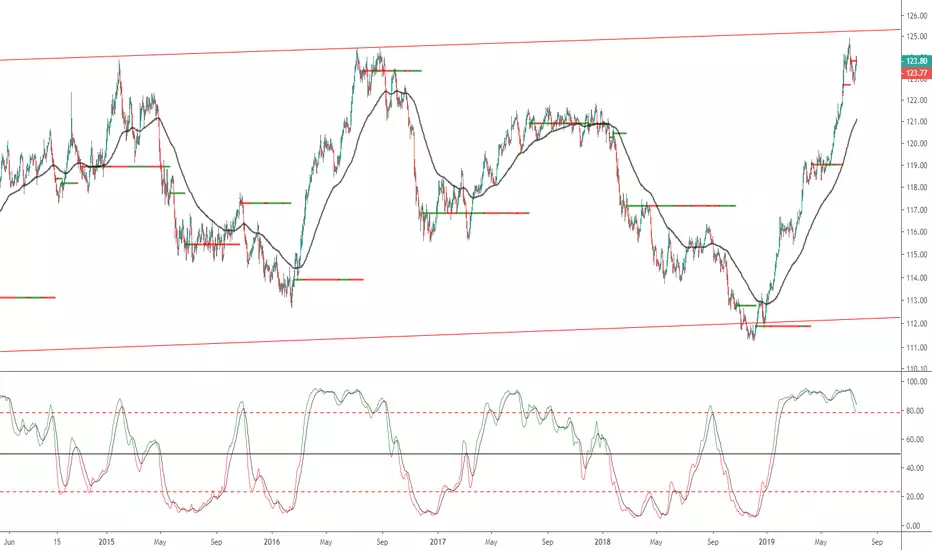
Task: Select the upper red channel trendline
Action: coord(452,45)
